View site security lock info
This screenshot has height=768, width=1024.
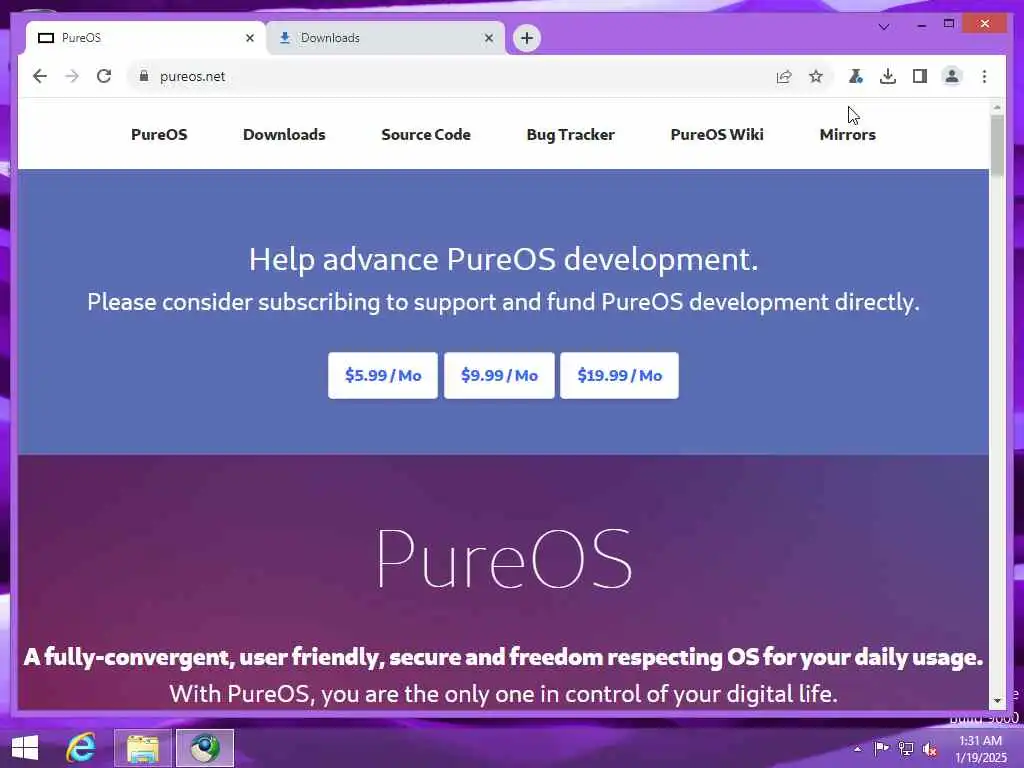(144, 76)
